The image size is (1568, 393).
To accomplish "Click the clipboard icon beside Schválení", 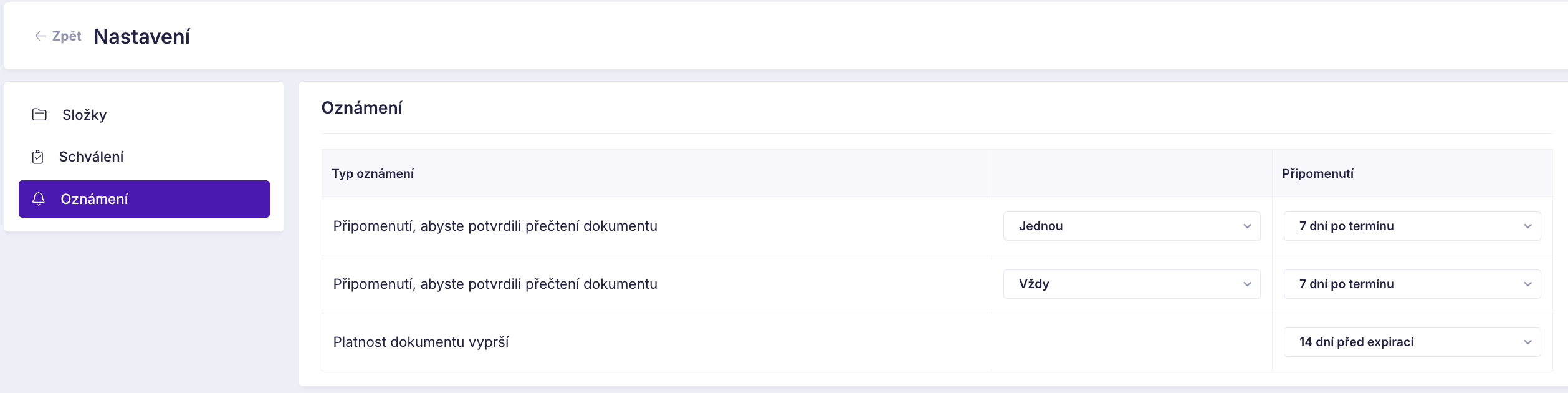I will (38, 157).
